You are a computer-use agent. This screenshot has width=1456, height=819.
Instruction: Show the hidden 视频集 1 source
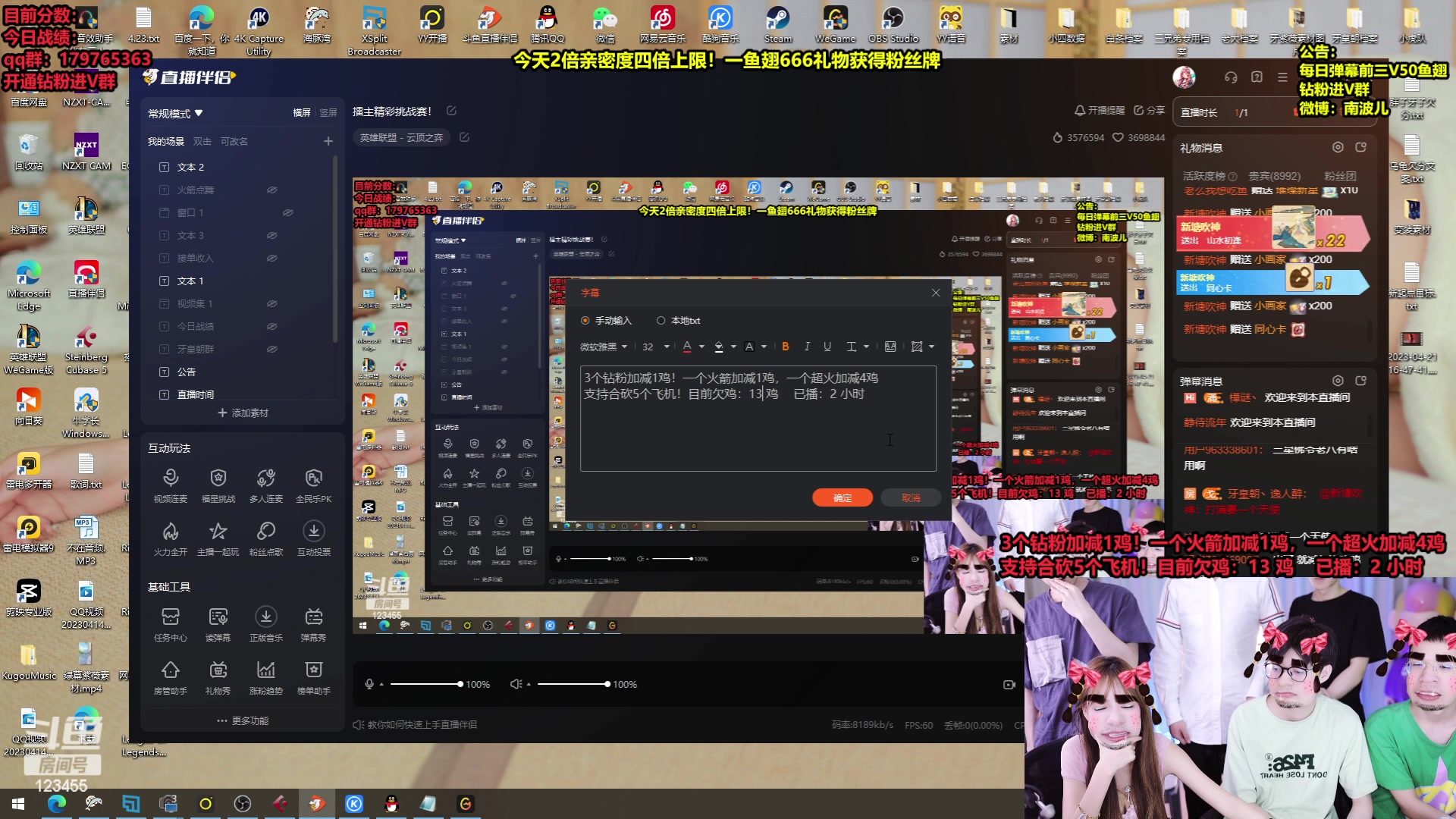271,303
